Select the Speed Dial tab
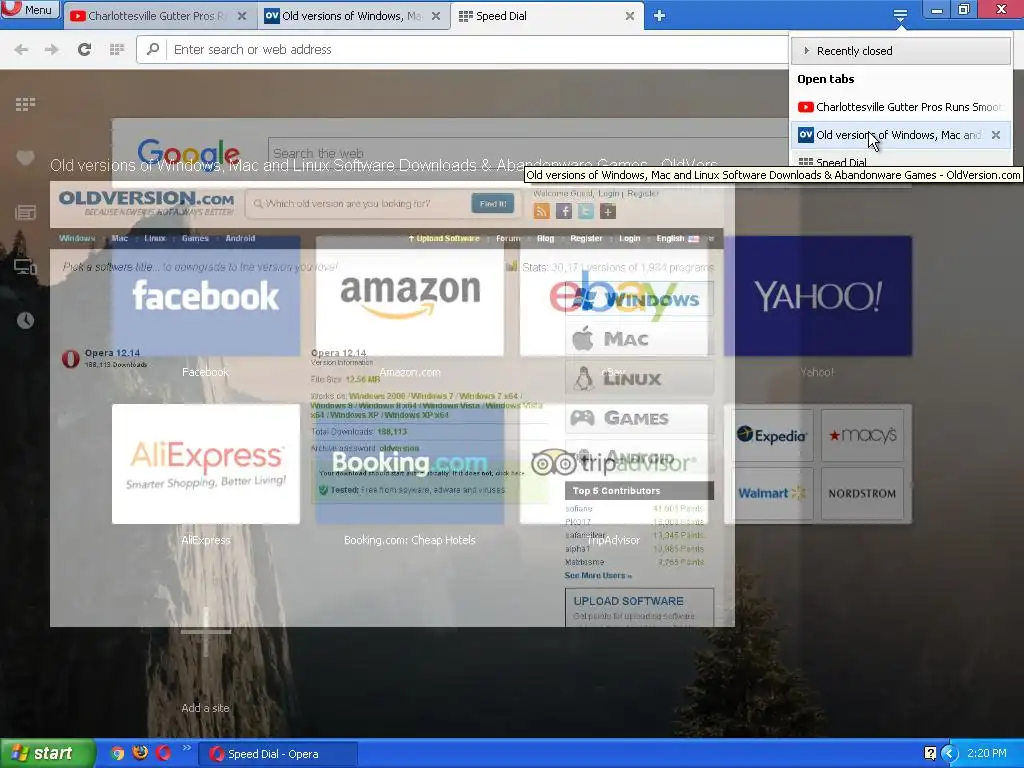 pyautogui.click(x=547, y=16)
